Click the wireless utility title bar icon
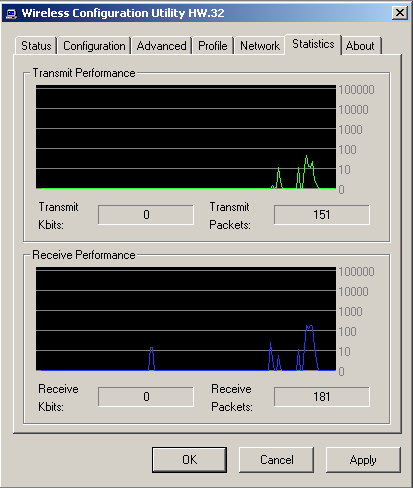The height and width of the screenshot is (488, 413). coord(11,14)
